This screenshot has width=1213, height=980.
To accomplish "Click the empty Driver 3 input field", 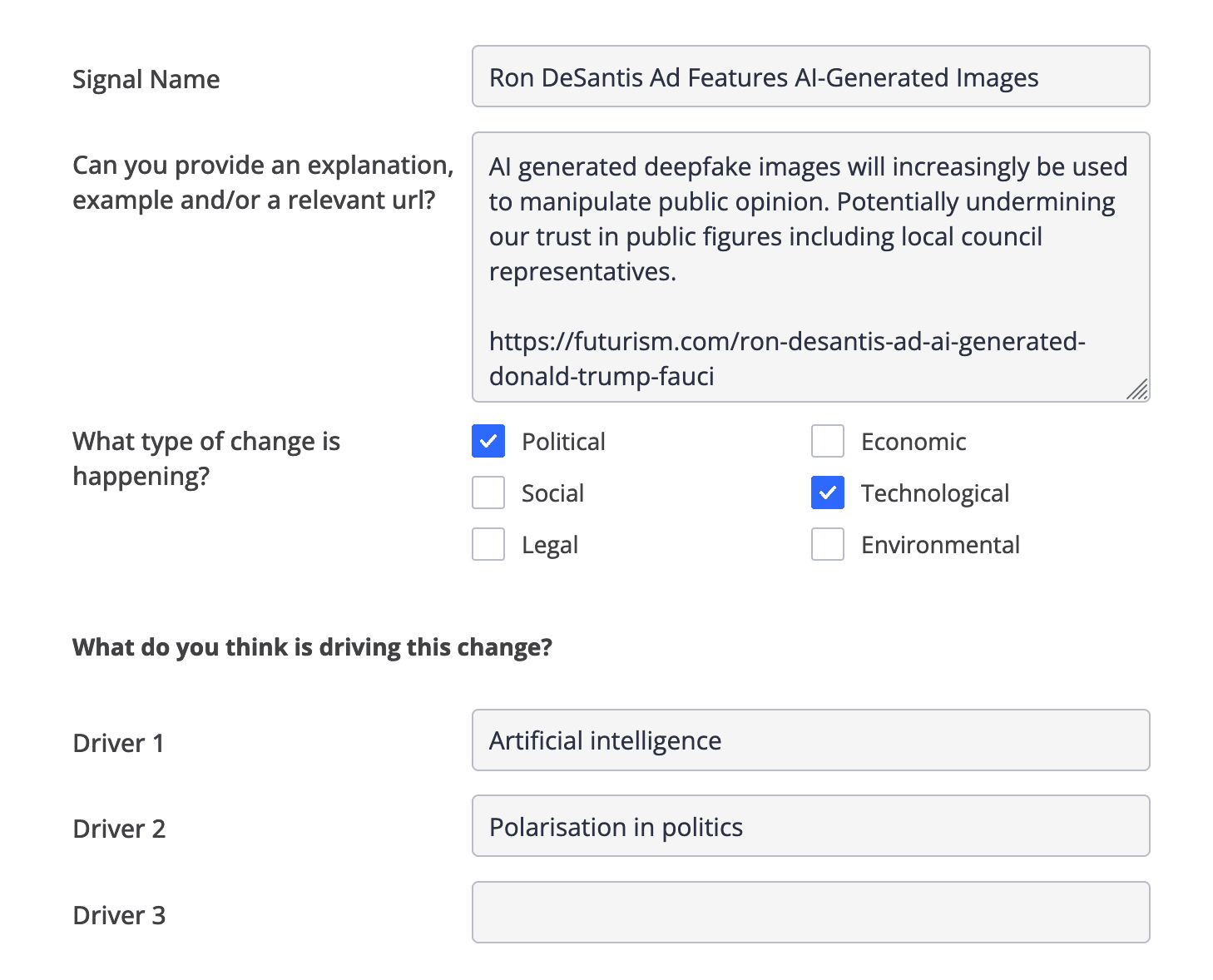I will point(810,913).
